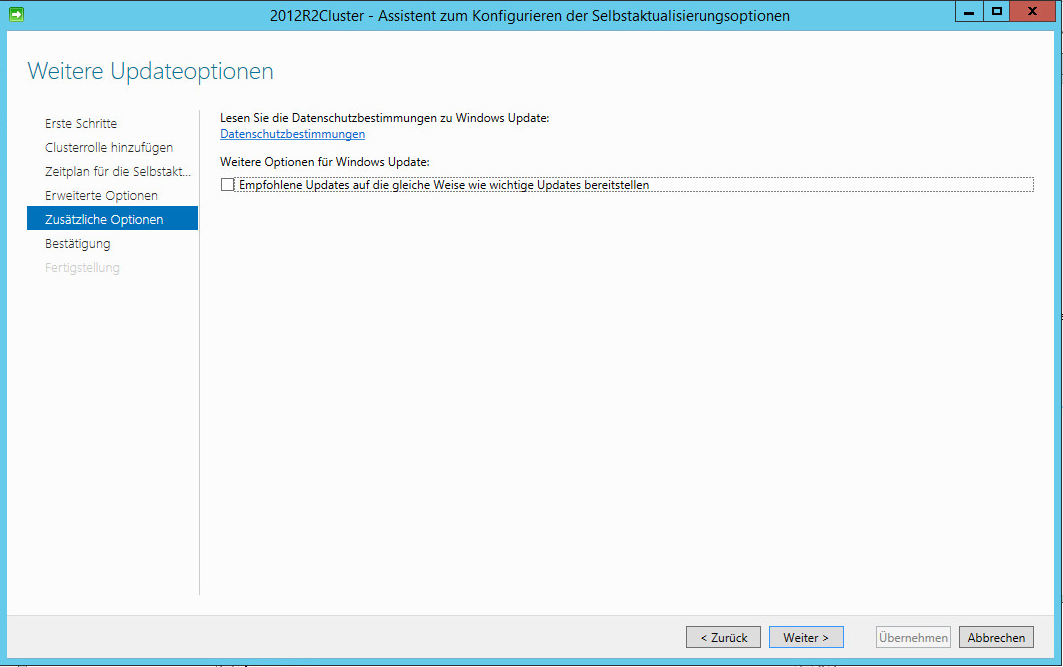Click the wizard icon in the title bar
The height and width of the screenshot is (667, 1063).
[x=16, y=15]
